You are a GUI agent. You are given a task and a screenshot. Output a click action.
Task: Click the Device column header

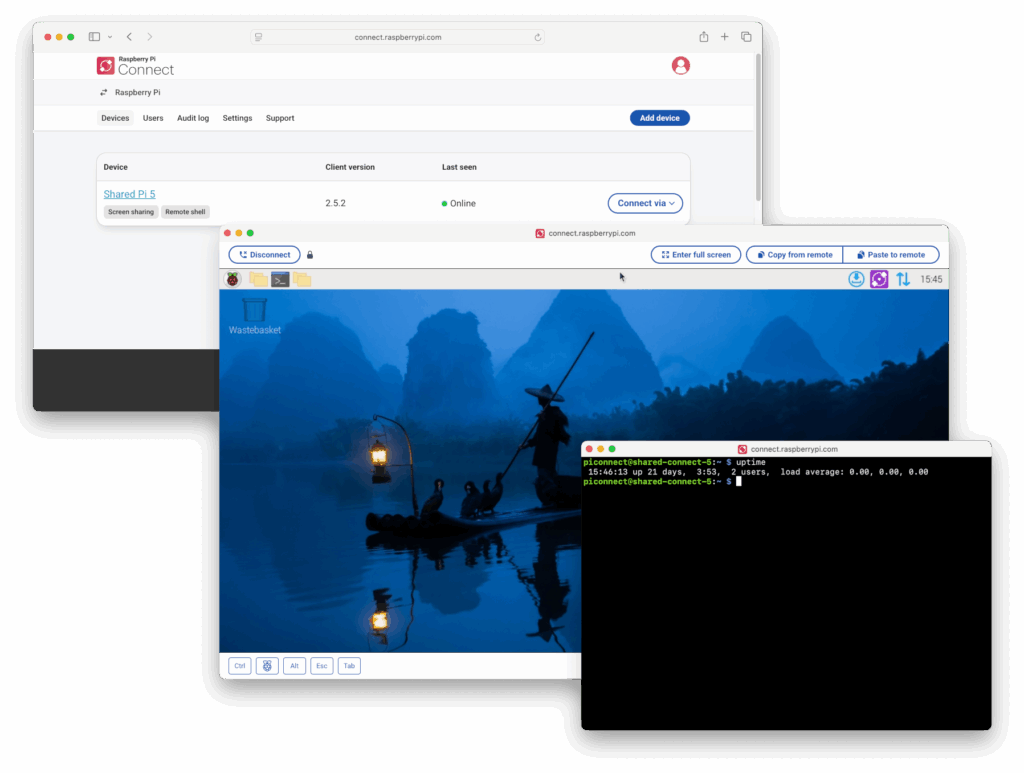(x=116, y=167)
